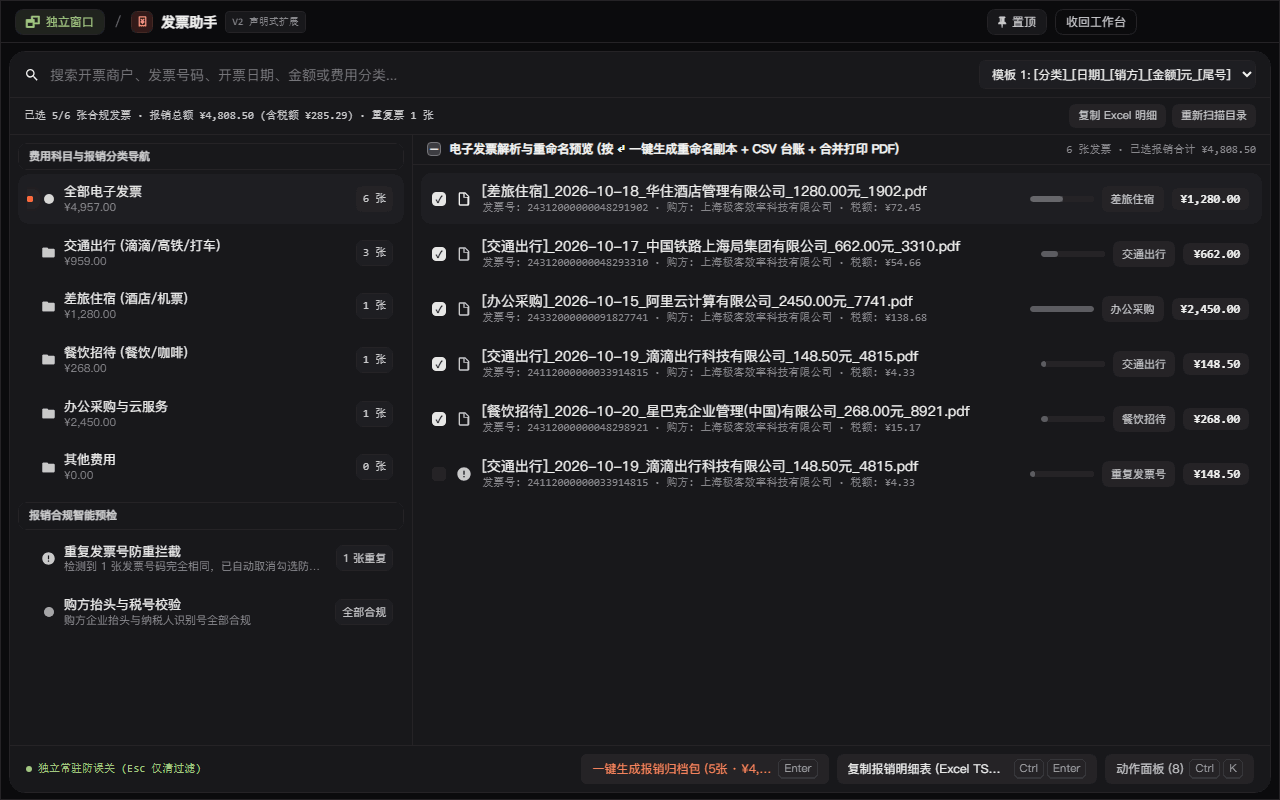The height and width of the screenshot is (800, 1280).
Task: Open the 动作面板 (8) button
Action: pyautogui.click(x=1179, y=769)
